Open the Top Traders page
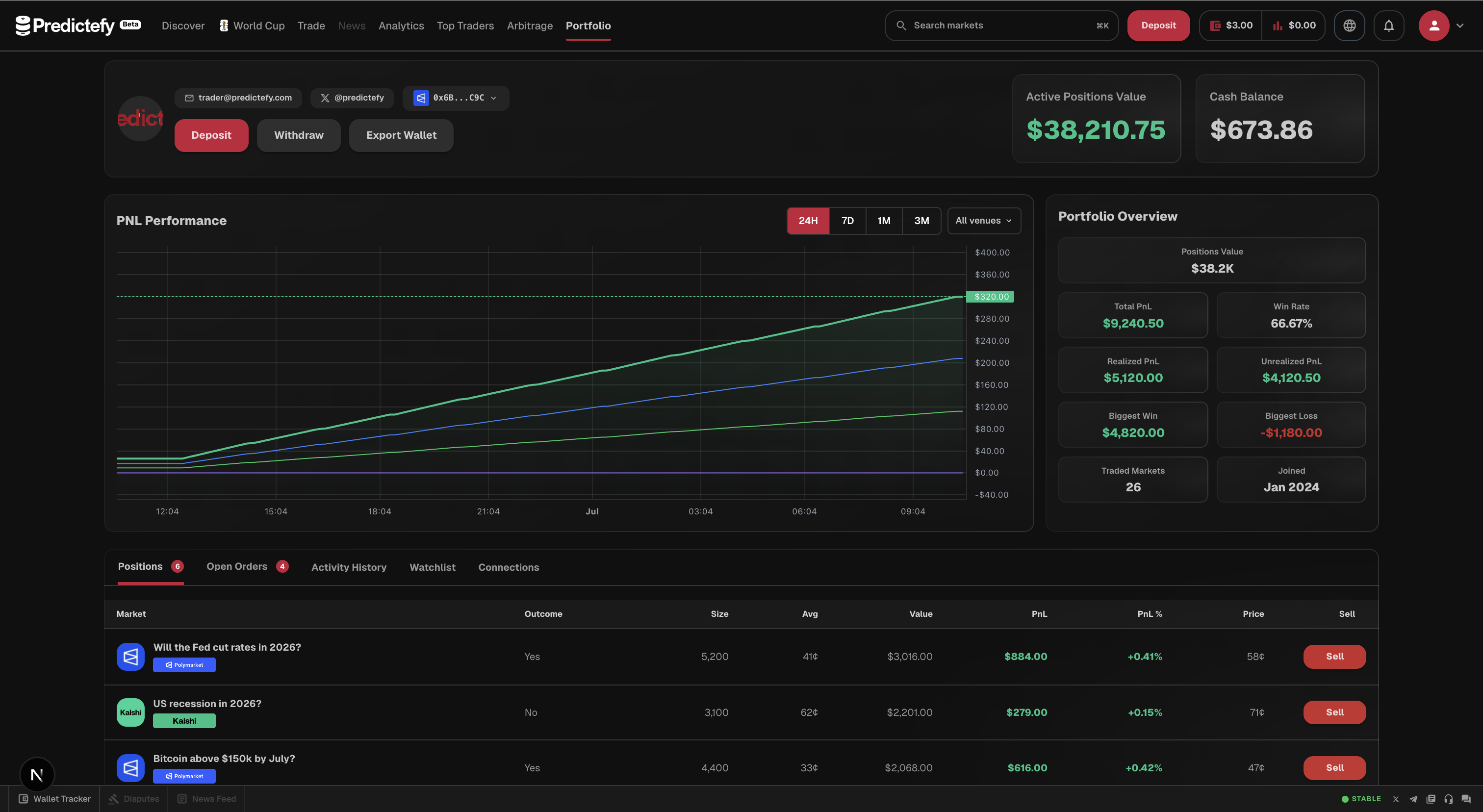This screenshot has width=1483, height=812. tap(465, 25)
